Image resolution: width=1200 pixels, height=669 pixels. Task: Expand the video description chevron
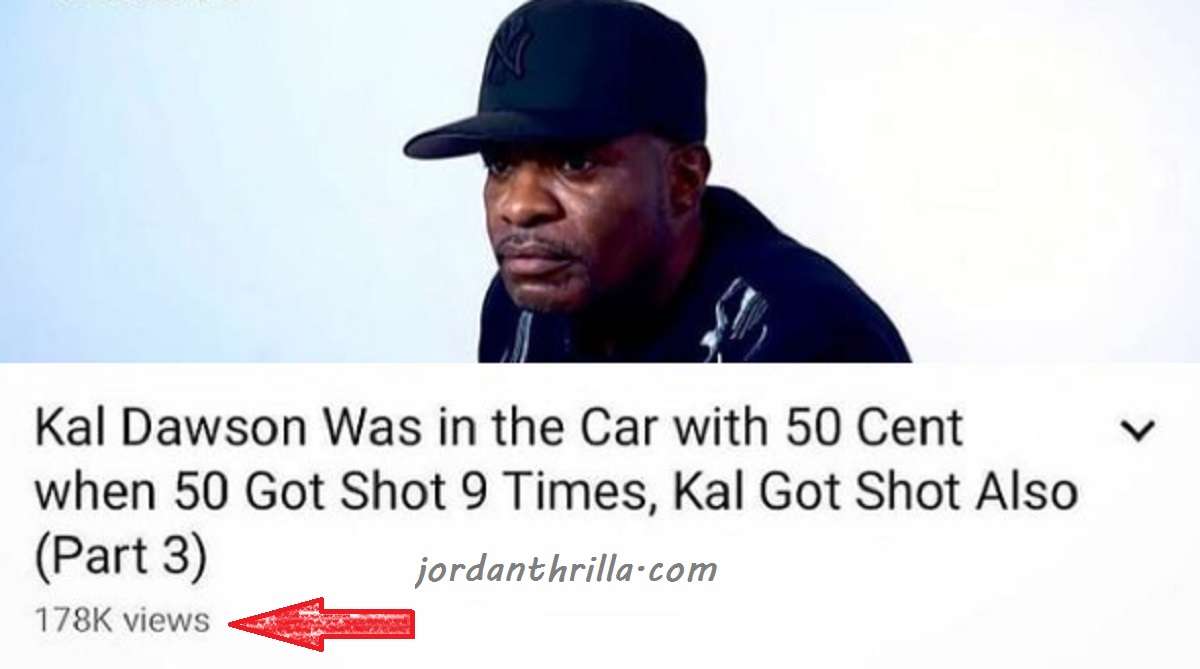[1136, 430]
